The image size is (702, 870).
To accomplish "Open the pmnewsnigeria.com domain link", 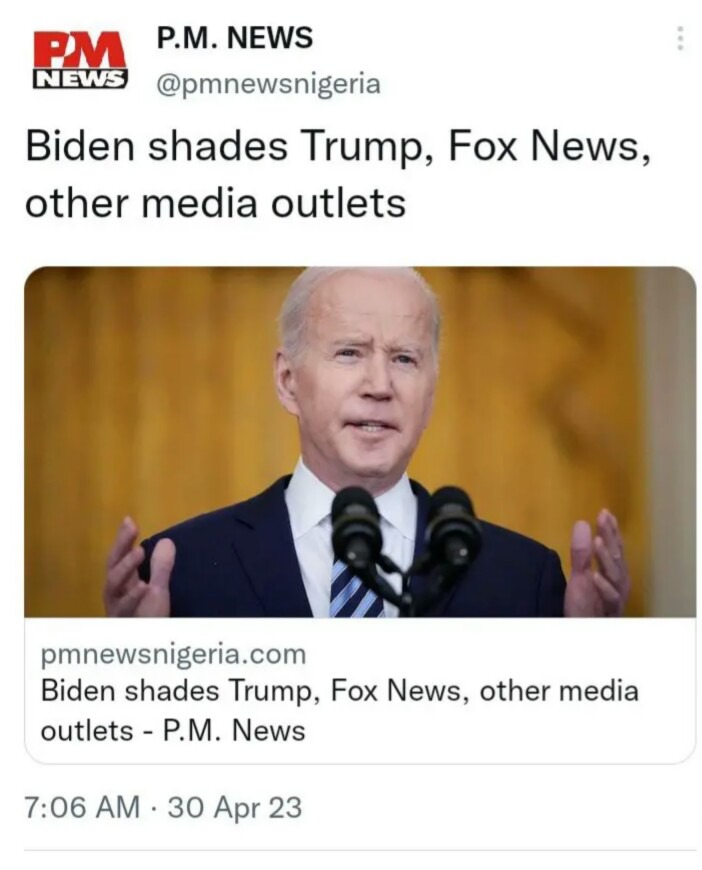I will (x=173, y=654).
